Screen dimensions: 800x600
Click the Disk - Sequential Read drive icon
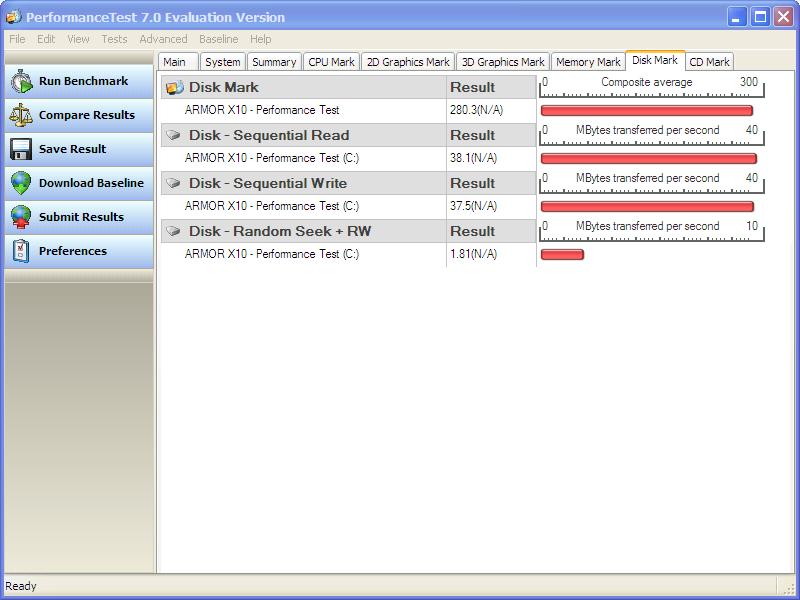pyautogui.click(x=174, y=135)
